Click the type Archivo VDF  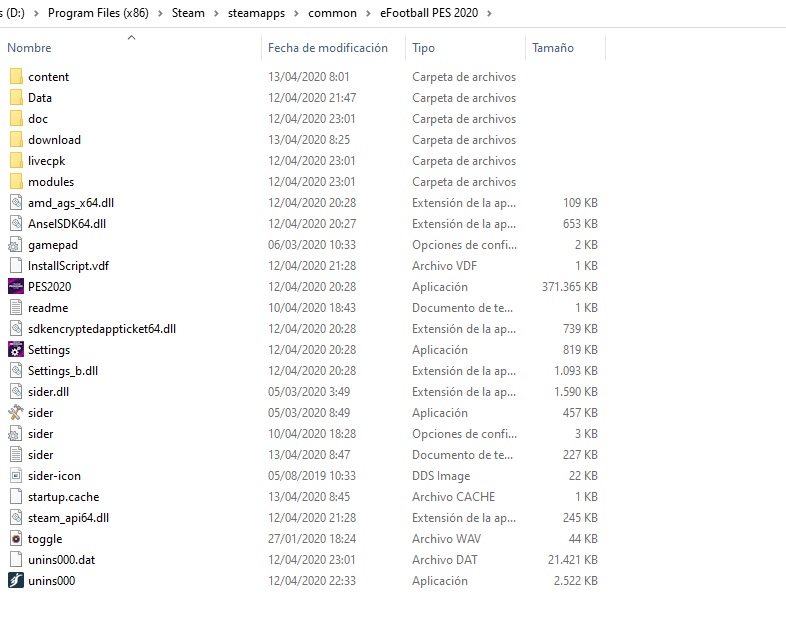(445, 266)
